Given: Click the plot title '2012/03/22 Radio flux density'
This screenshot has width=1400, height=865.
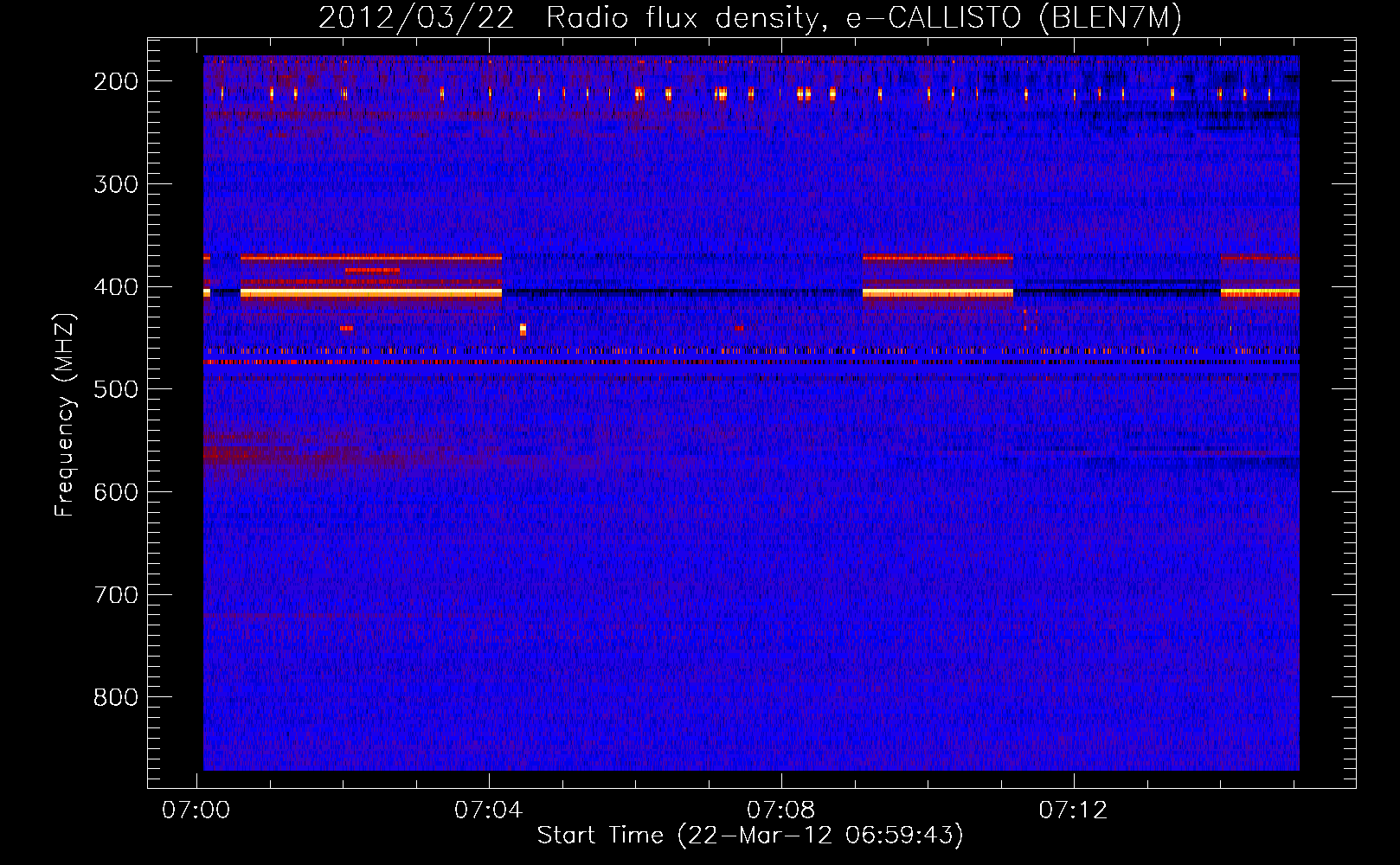Looking at the screenshot, I should [571, 18].
